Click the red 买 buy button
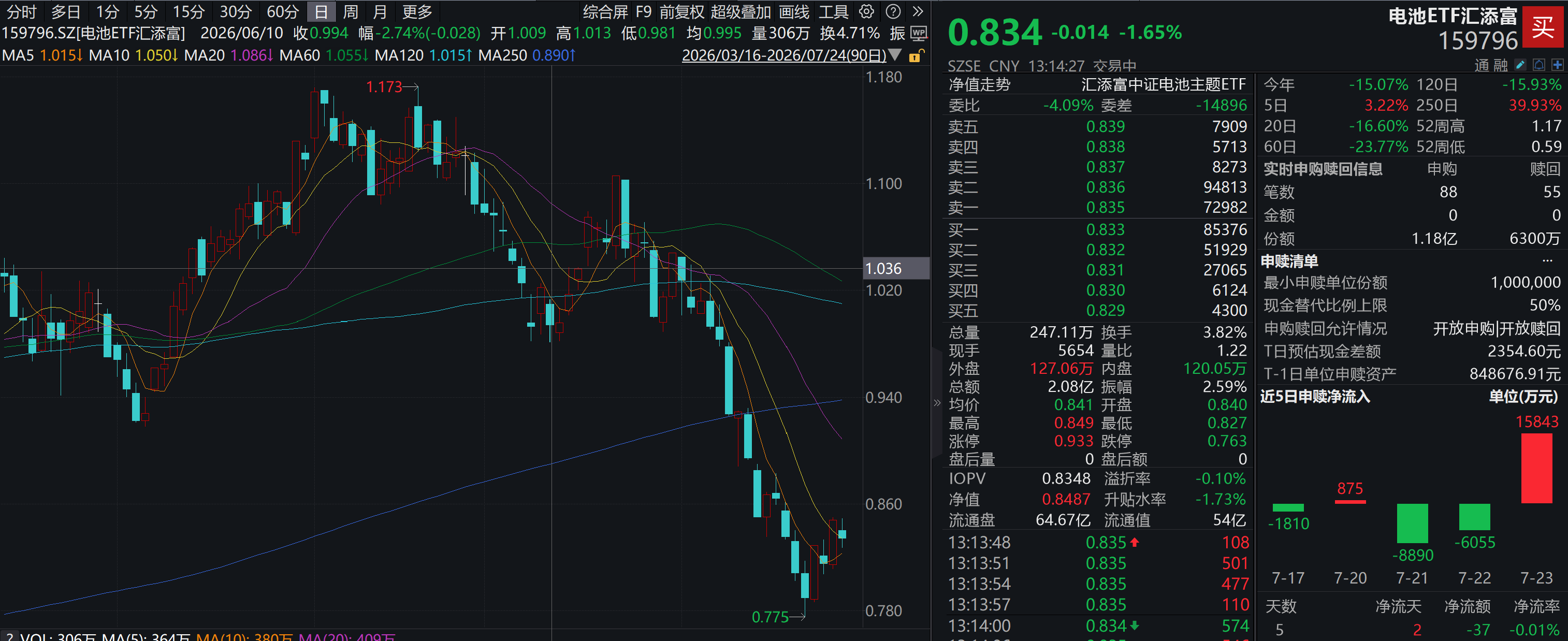 click(1543, 26)
